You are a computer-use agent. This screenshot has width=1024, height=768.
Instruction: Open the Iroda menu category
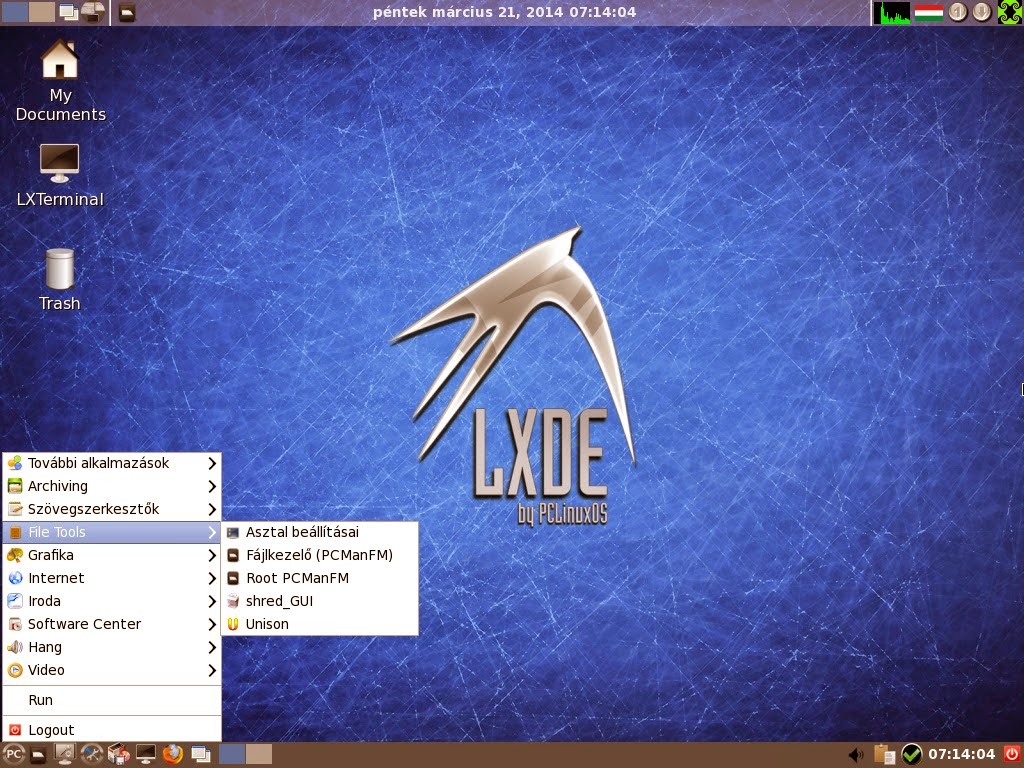[112, 601]
